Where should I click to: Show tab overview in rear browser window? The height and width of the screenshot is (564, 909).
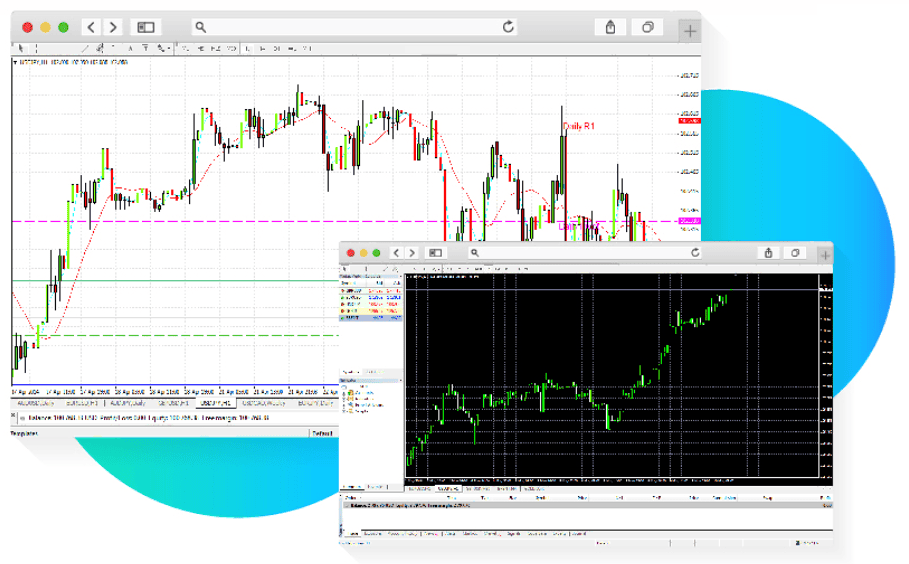(648, 27)
